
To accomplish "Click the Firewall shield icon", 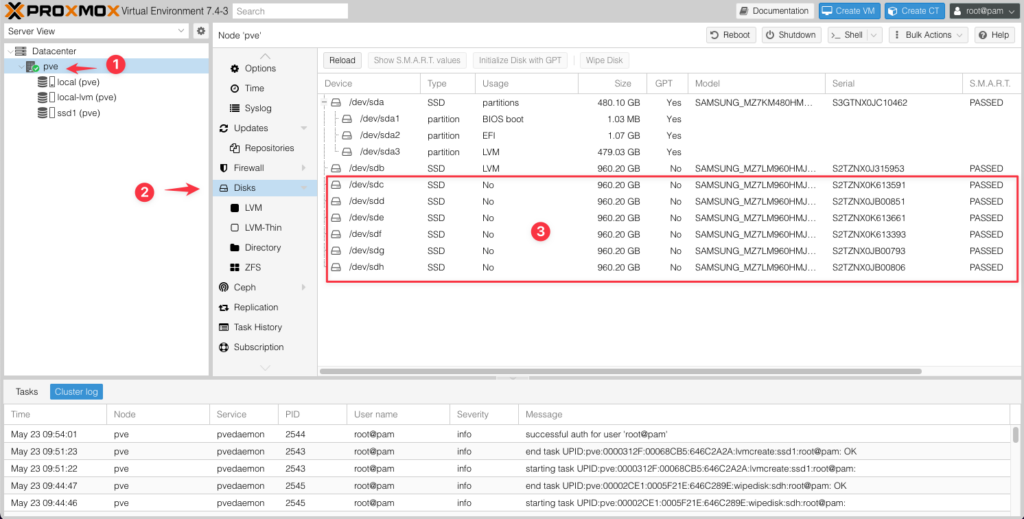I will point(223,168).
